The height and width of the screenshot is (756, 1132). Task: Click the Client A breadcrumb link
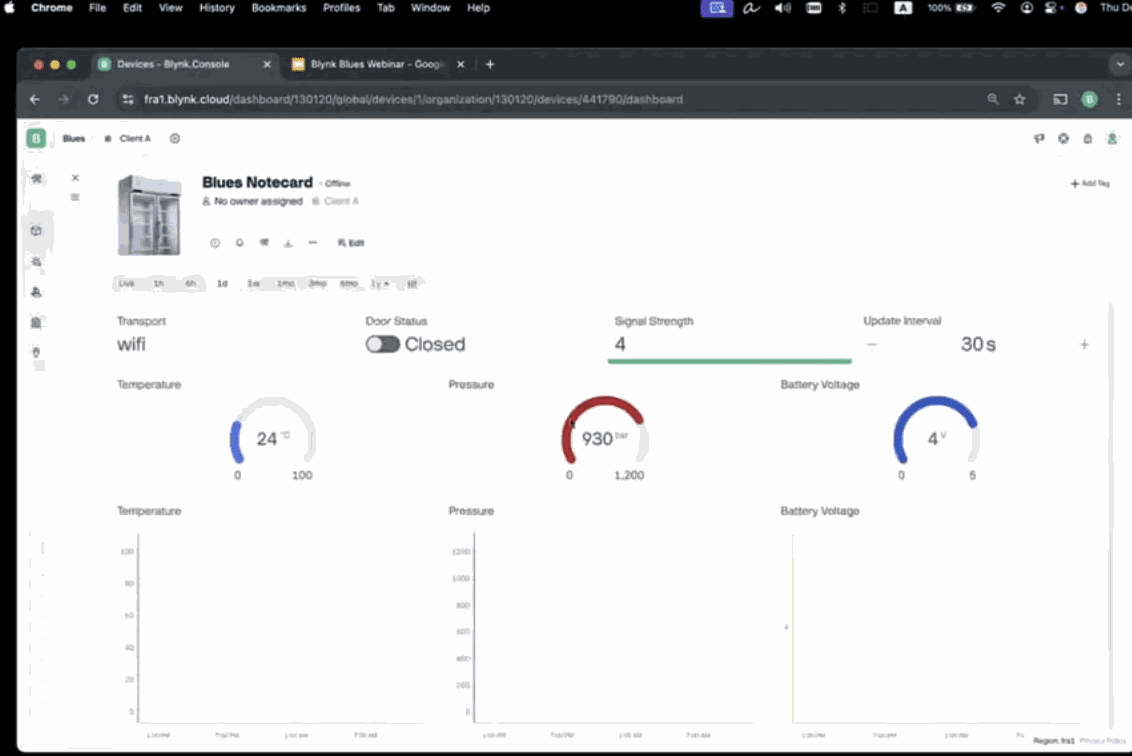[135, 139]
